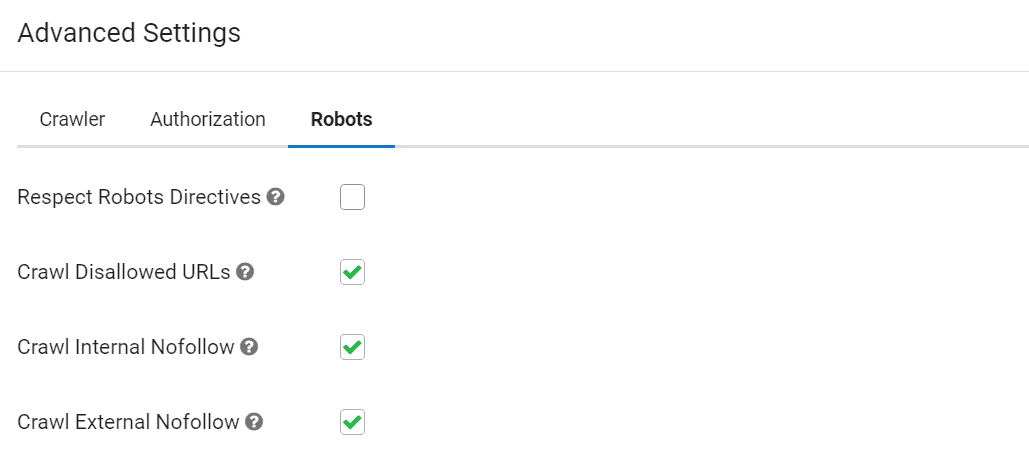Click the Advanced Settings heading

129,32
